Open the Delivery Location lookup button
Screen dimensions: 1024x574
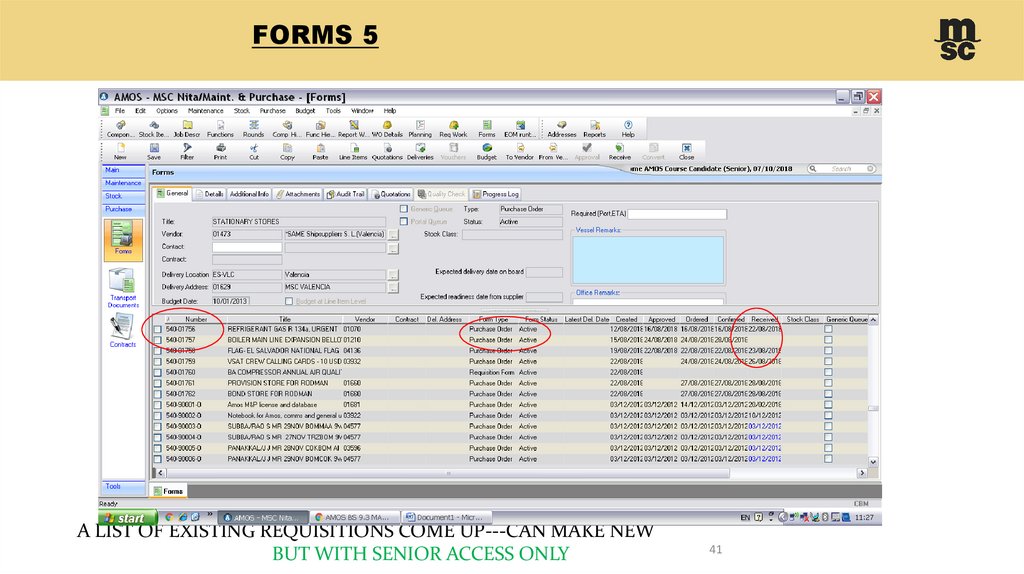point(393,275)
